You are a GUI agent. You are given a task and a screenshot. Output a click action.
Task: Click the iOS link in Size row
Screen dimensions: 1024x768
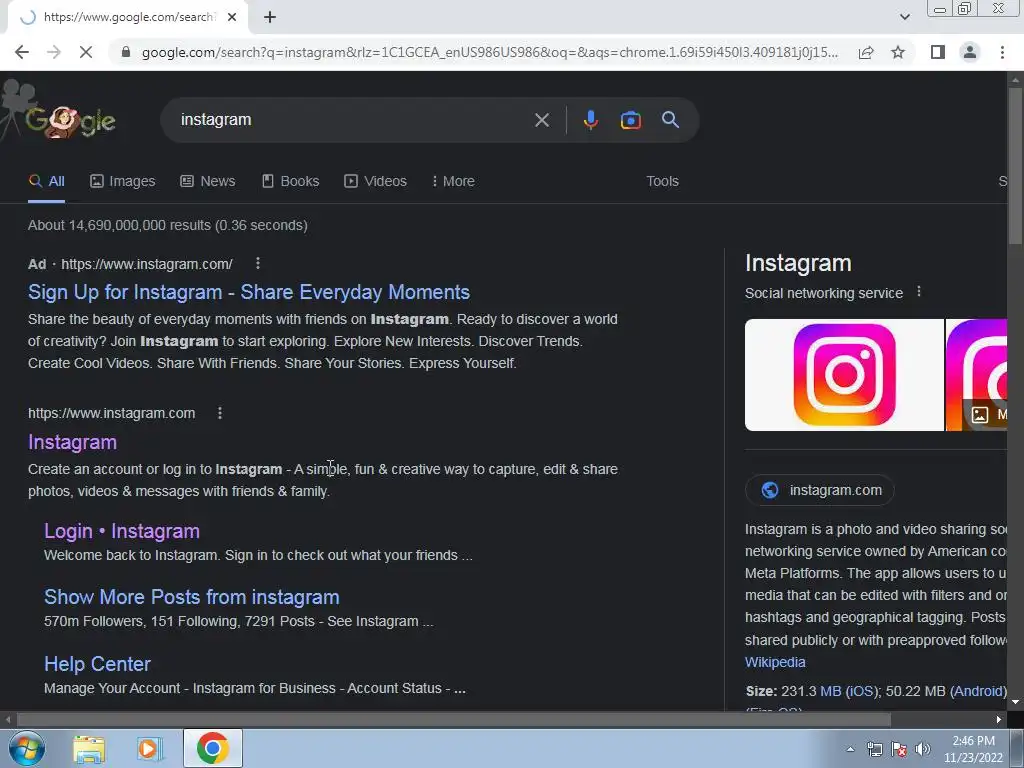(x=860, y=691)
